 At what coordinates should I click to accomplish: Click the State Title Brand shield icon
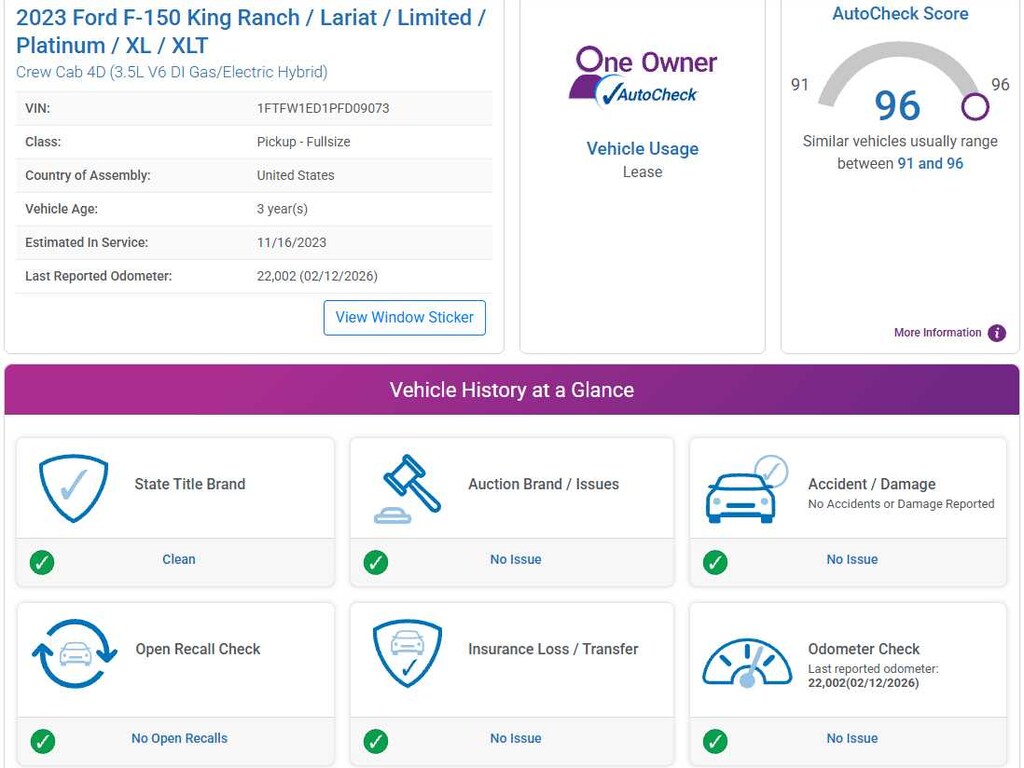pyautogui.click(x=73, y=488)
